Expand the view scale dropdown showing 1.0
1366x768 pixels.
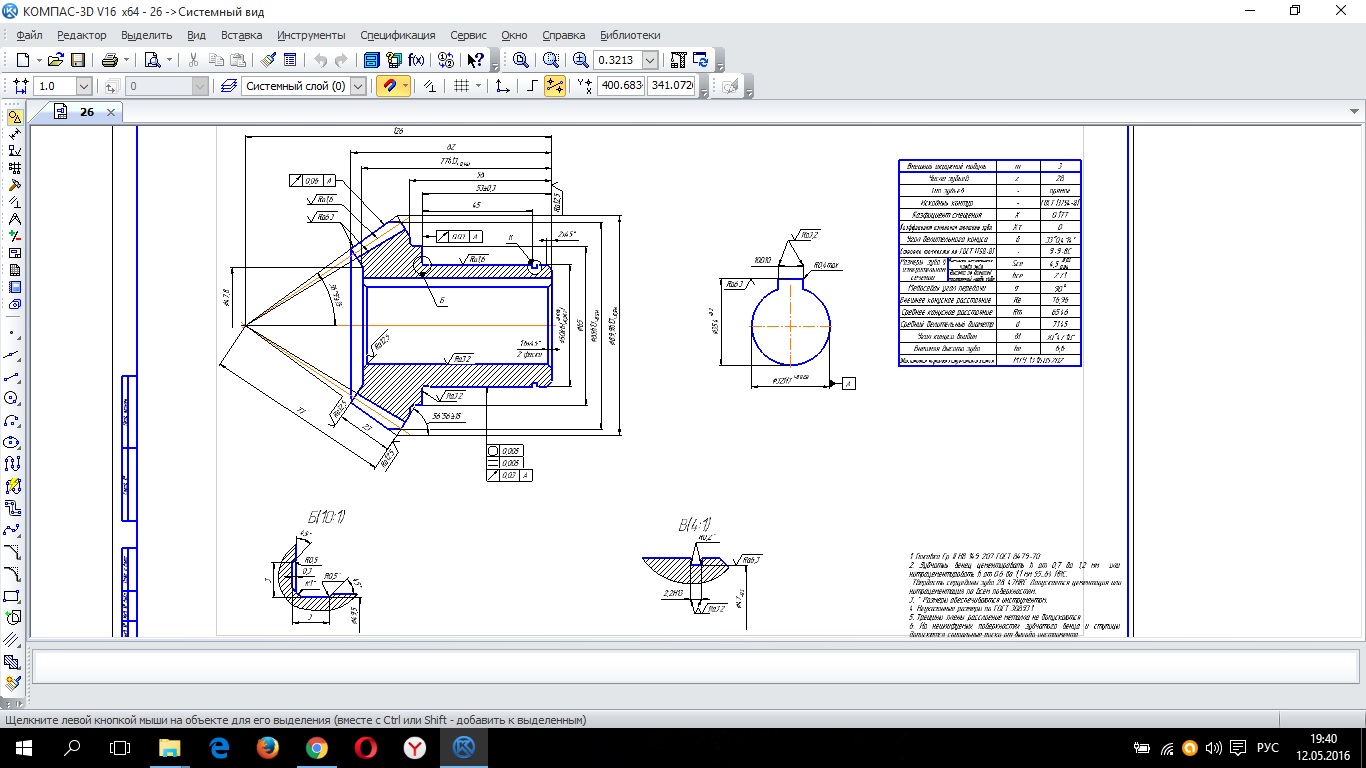(83, 86)
